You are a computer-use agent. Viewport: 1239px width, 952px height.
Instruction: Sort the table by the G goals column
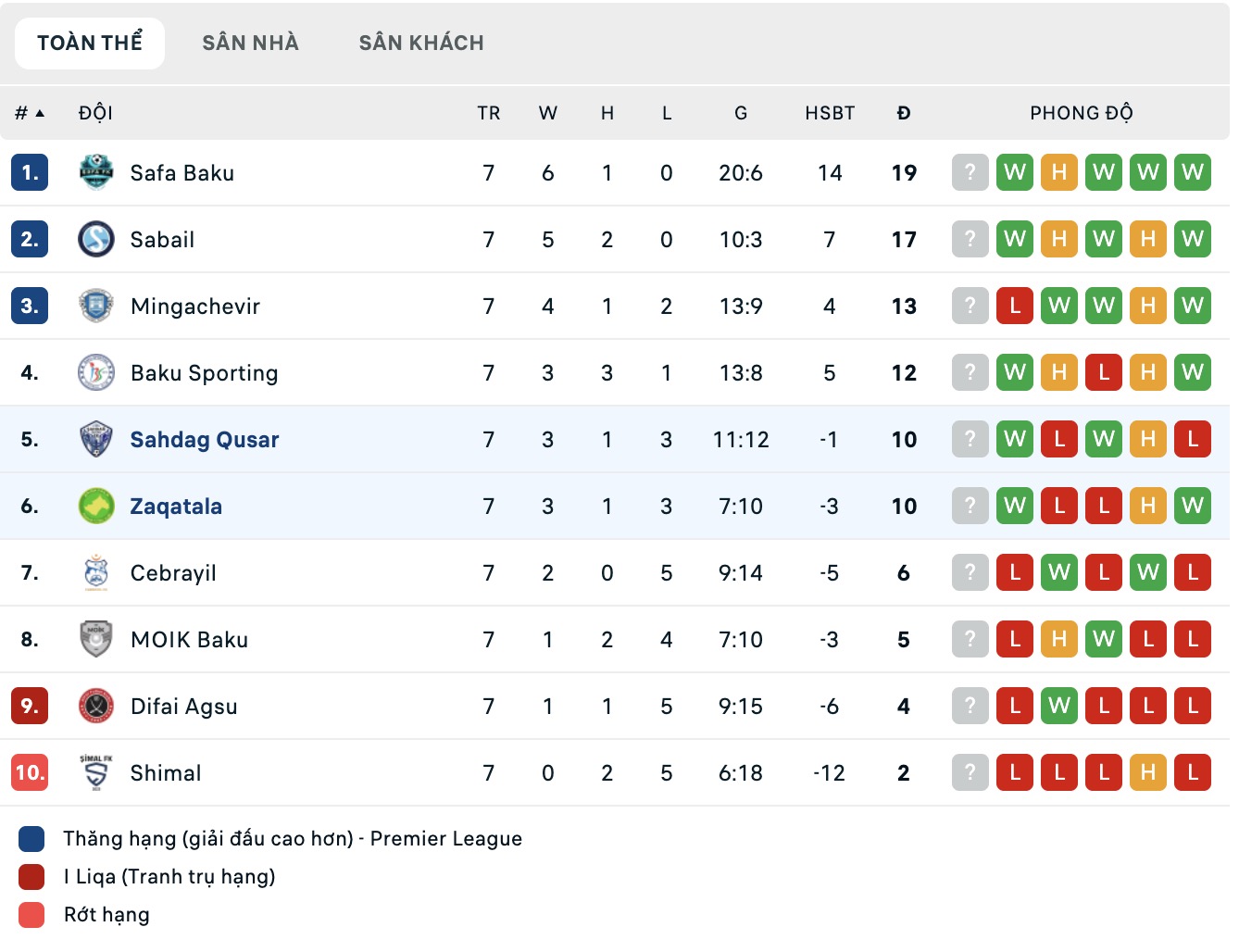741,112
